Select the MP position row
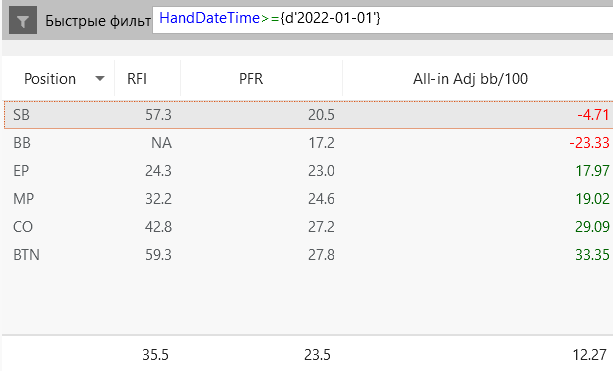 308,199
